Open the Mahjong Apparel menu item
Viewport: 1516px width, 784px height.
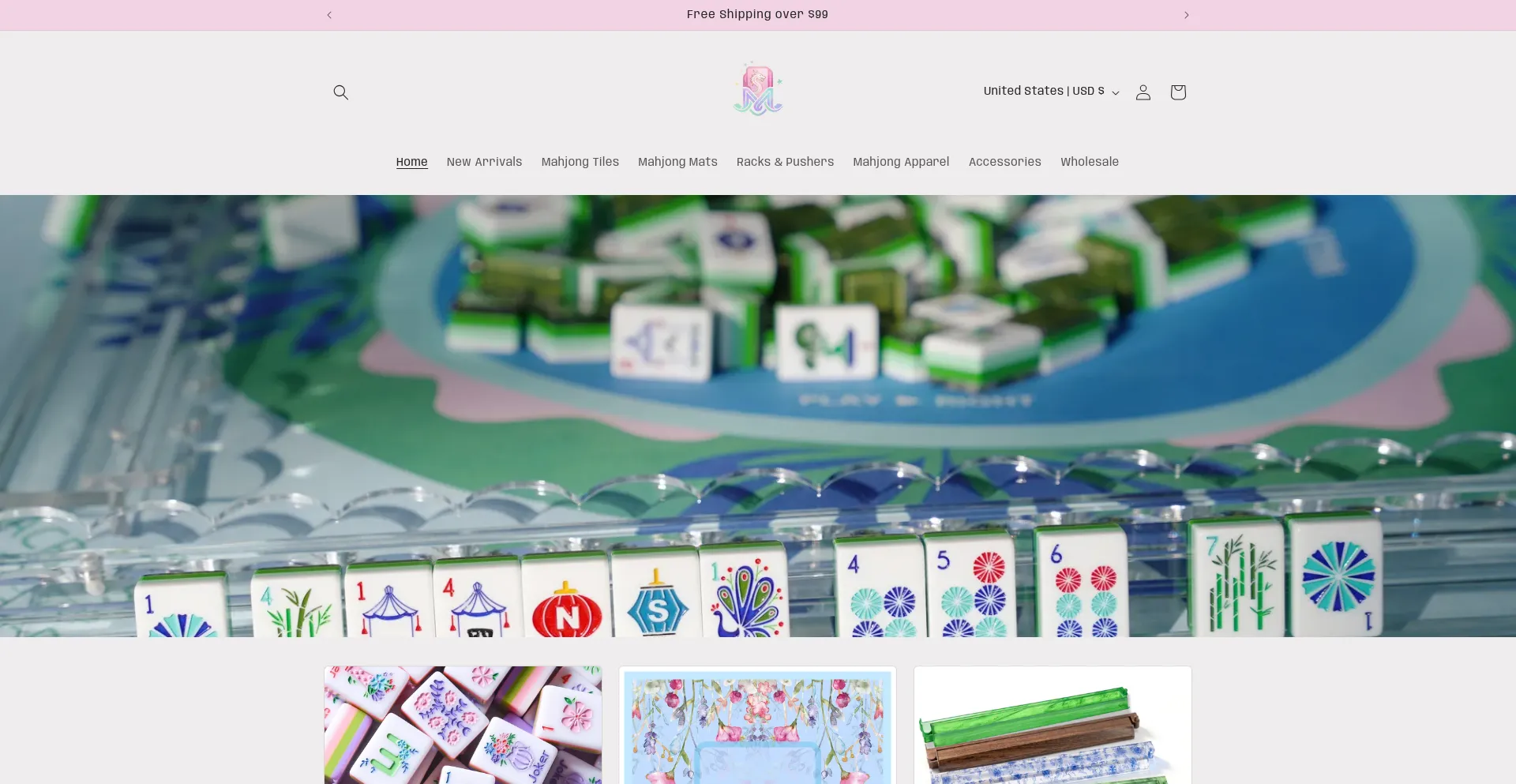click(901, 162)
